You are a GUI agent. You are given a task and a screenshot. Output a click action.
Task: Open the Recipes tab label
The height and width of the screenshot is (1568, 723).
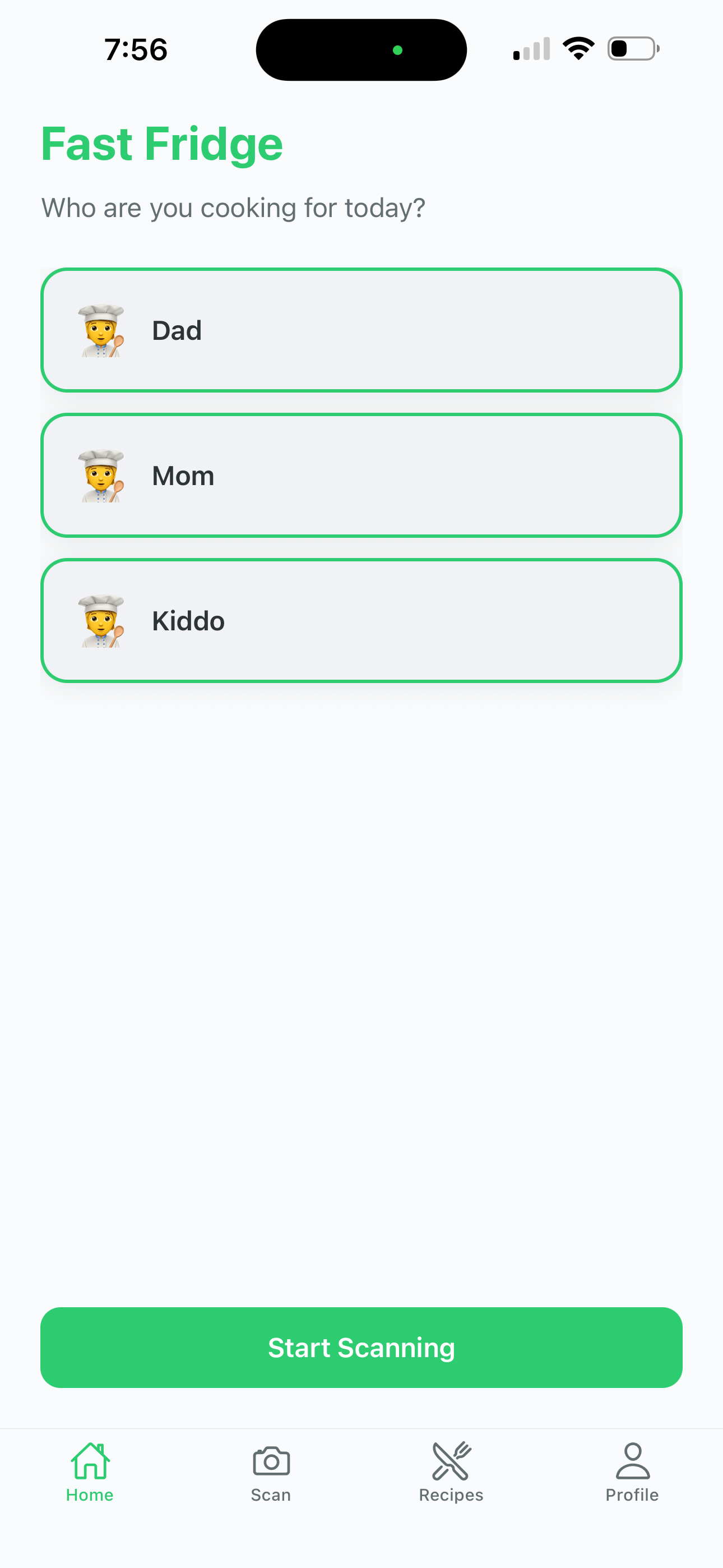tap(451, 1495)
